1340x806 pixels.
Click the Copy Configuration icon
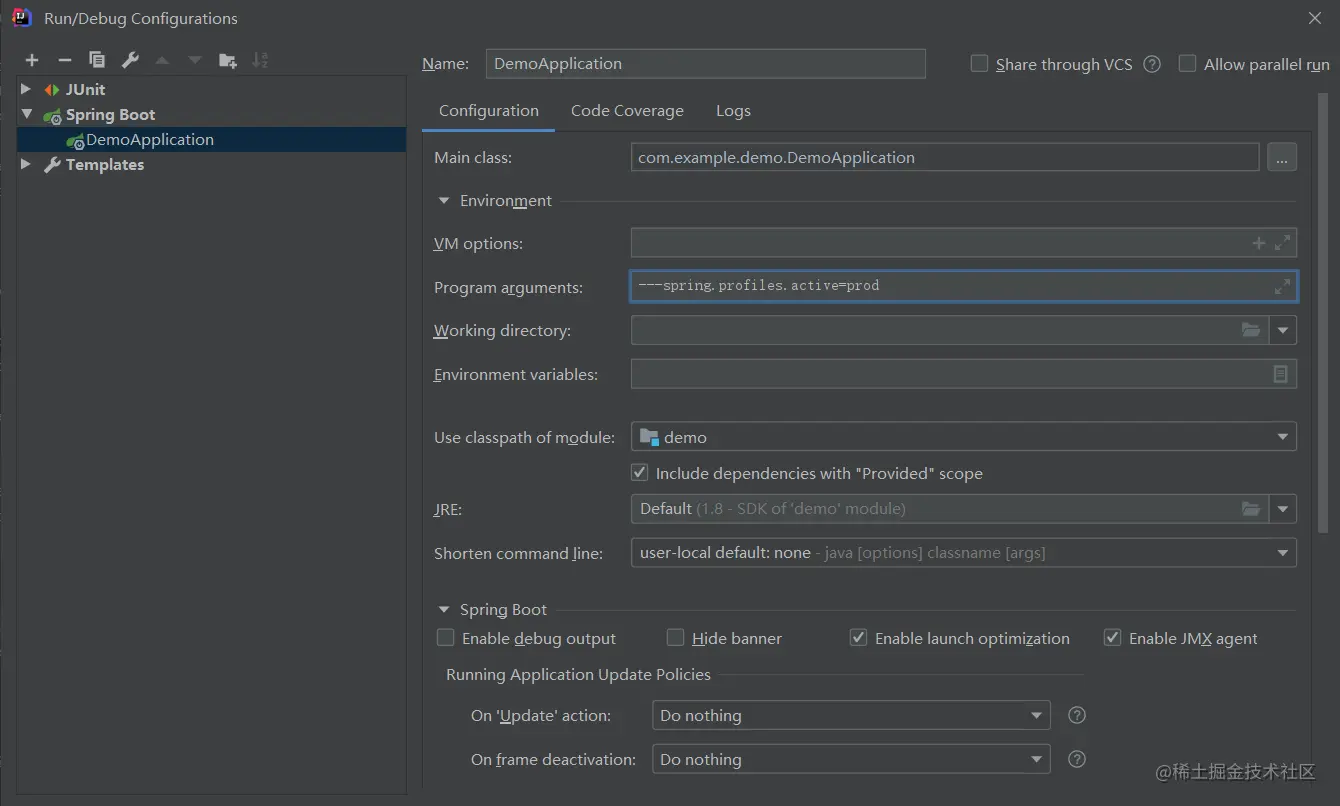point(97,60)
